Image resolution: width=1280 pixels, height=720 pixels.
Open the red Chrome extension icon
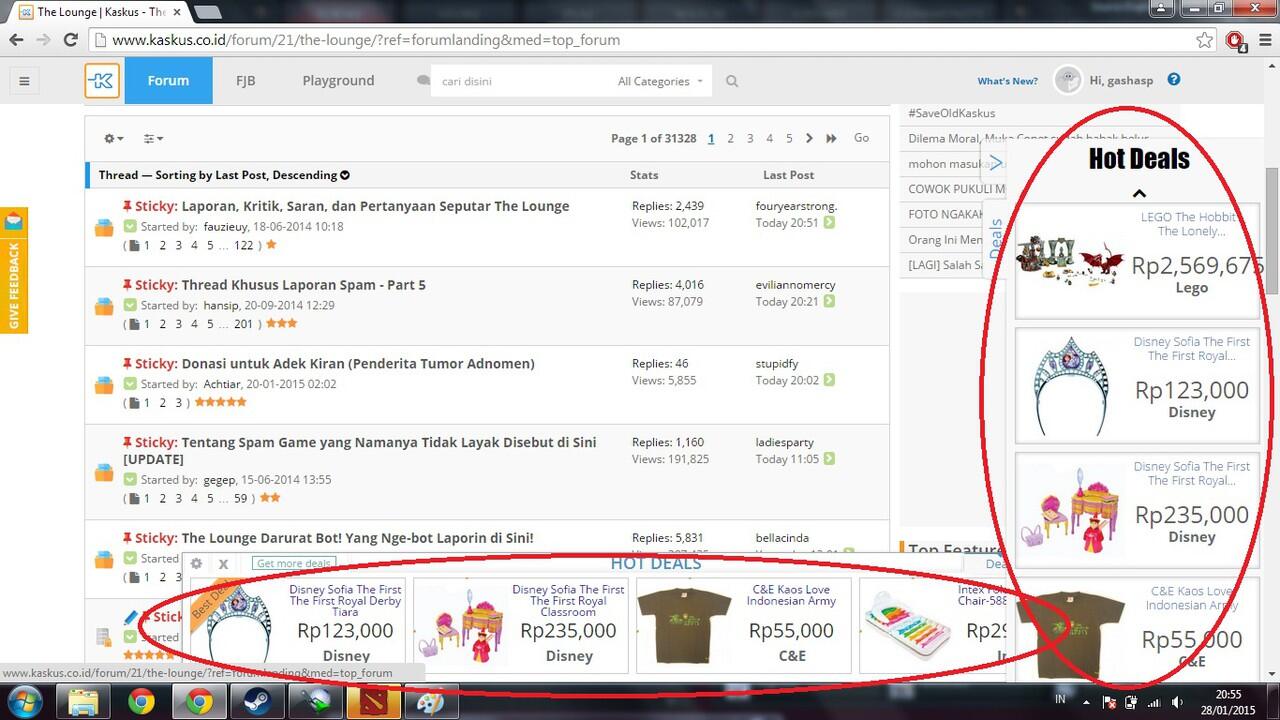[1235, 40]
